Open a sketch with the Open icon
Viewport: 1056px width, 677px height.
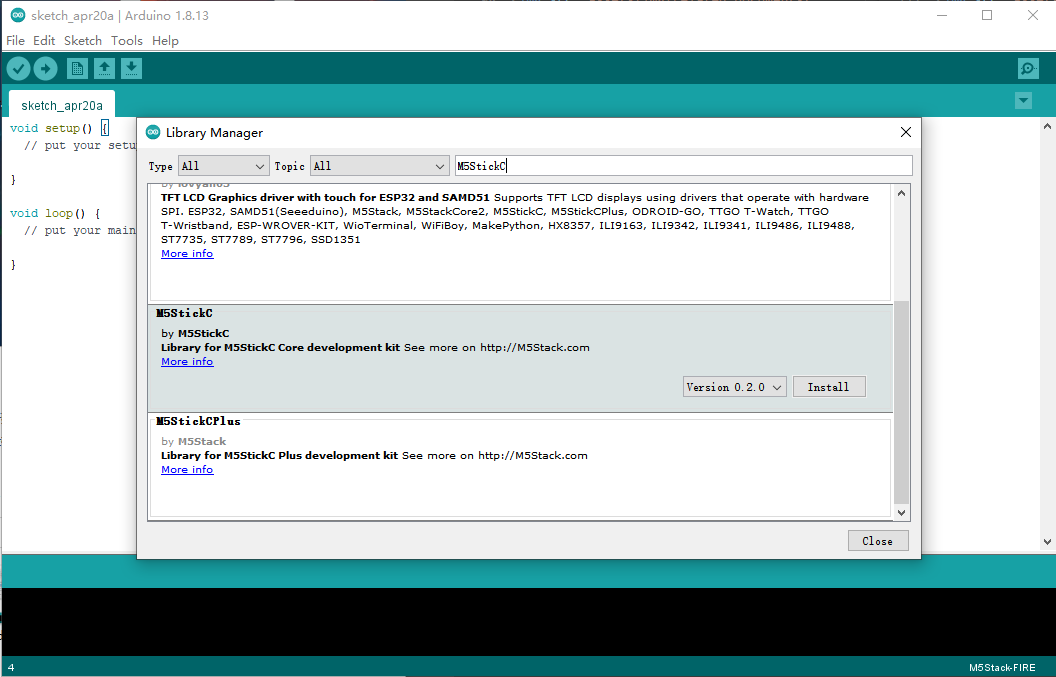coord(104,68)
